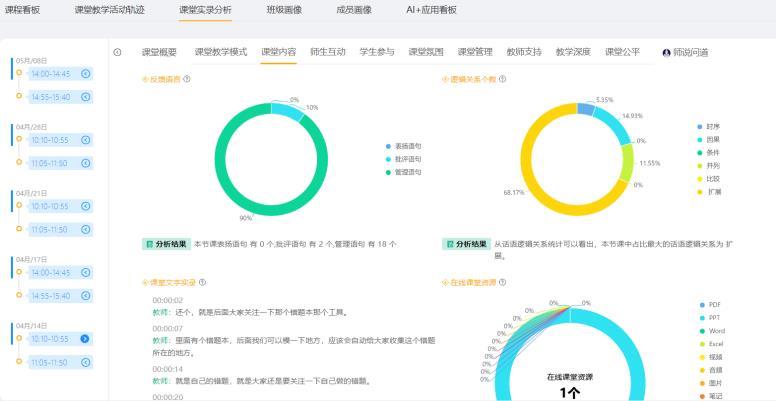This screenshot has width=776, height=401.
Task: Open arrow icon for 04/28 11:05-11:50 session
Action: [x=86, y=163]
